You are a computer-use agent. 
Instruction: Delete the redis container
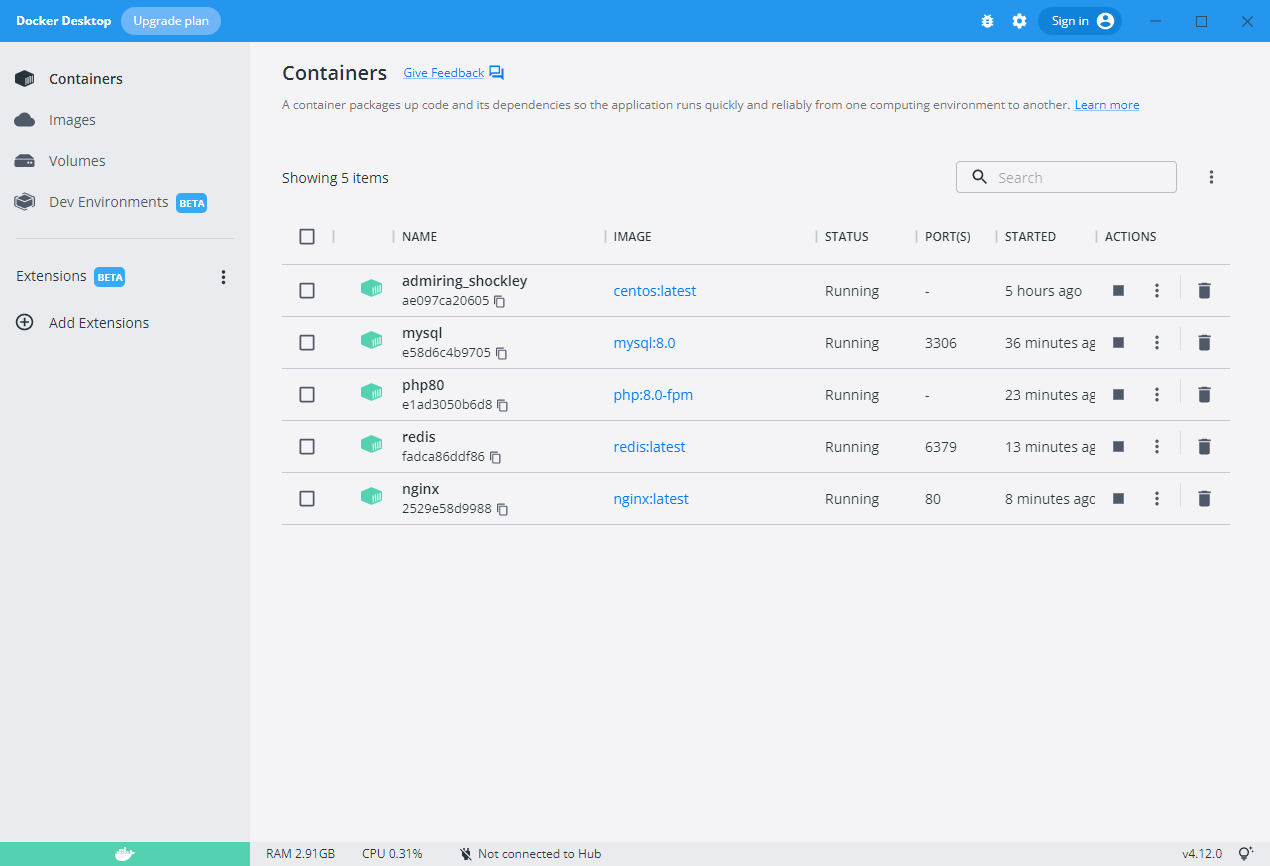pyautogui.click(x=1204, y=446)
